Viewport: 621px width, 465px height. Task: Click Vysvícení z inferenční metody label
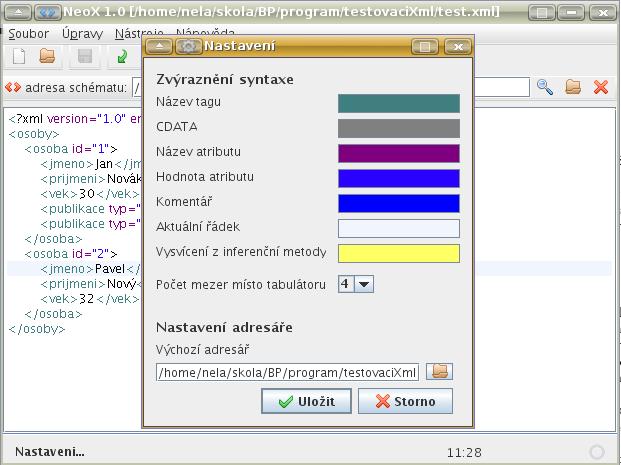click(x=241, y=252)
